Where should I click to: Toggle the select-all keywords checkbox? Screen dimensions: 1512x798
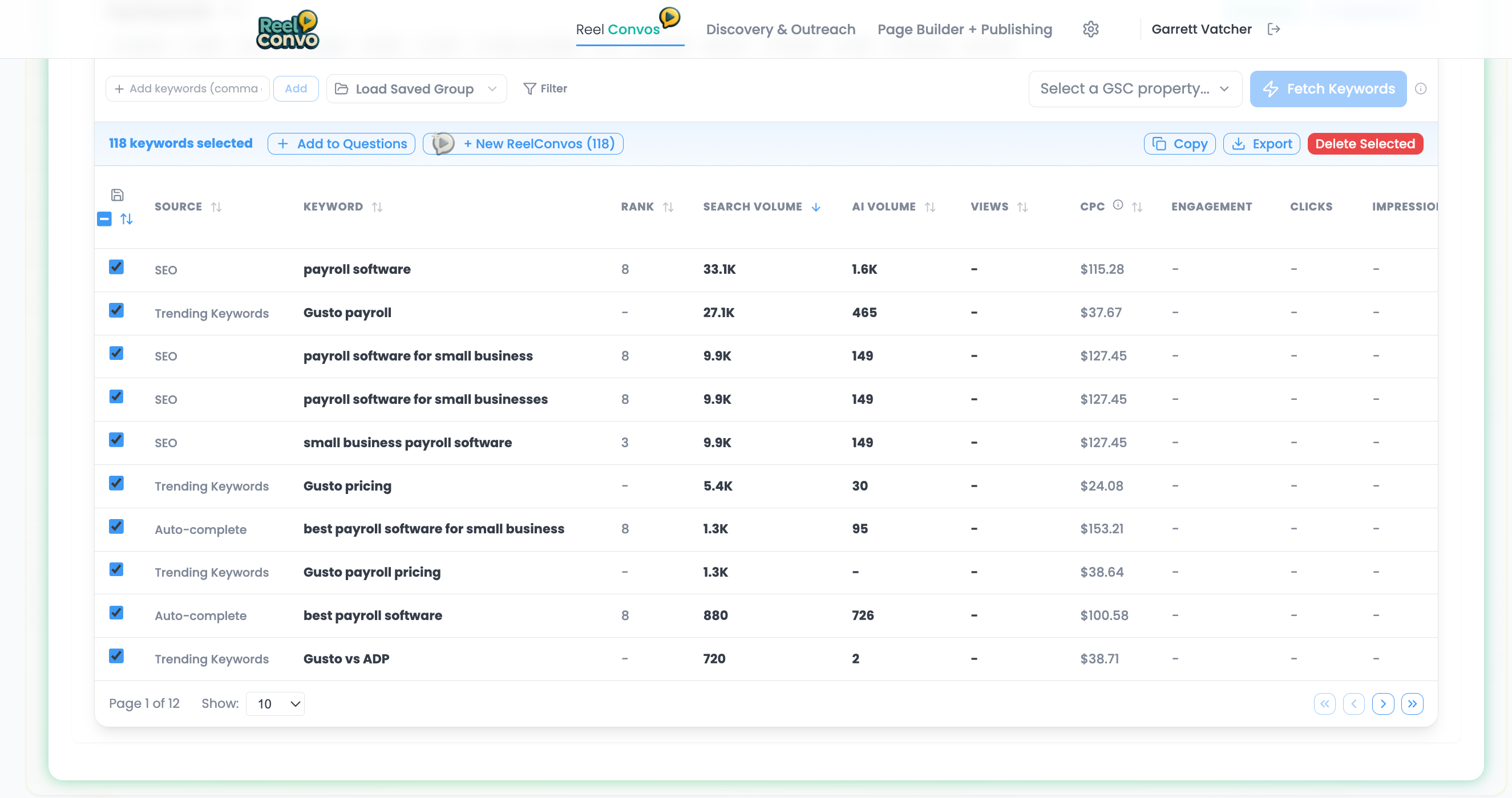[104, 219]
